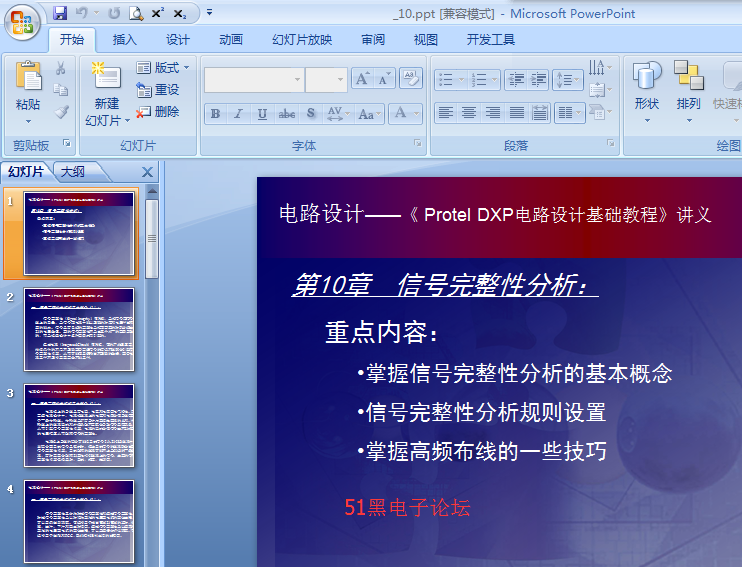Open the Paste options arrow
The width and height of the screenshot is (742, 567).
pos(28,122)
